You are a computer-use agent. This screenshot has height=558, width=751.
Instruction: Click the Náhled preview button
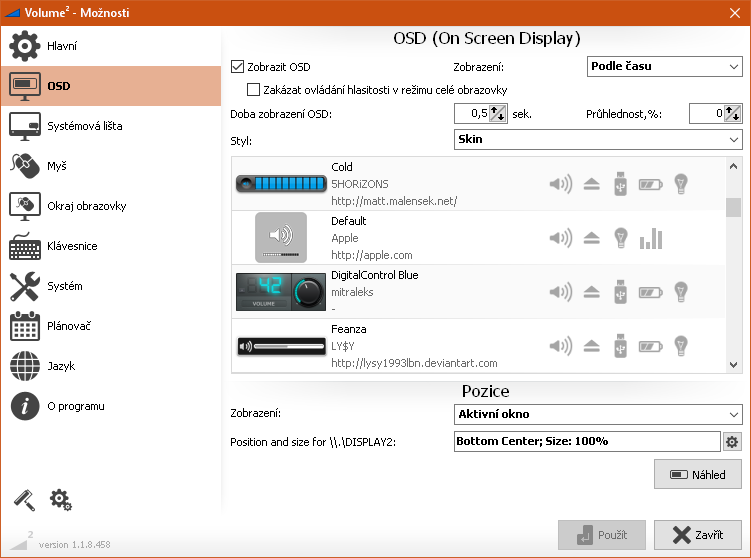pos(697,474)
